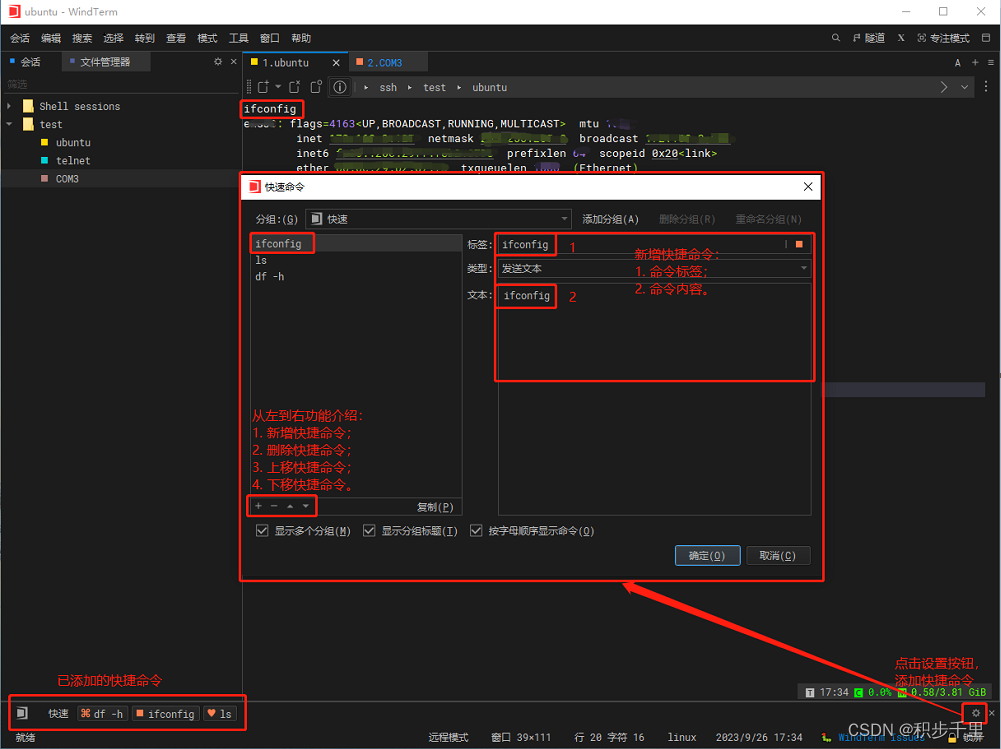Close the quick command bar
This screenshot has height=749, width=1001.
(991, 713)
